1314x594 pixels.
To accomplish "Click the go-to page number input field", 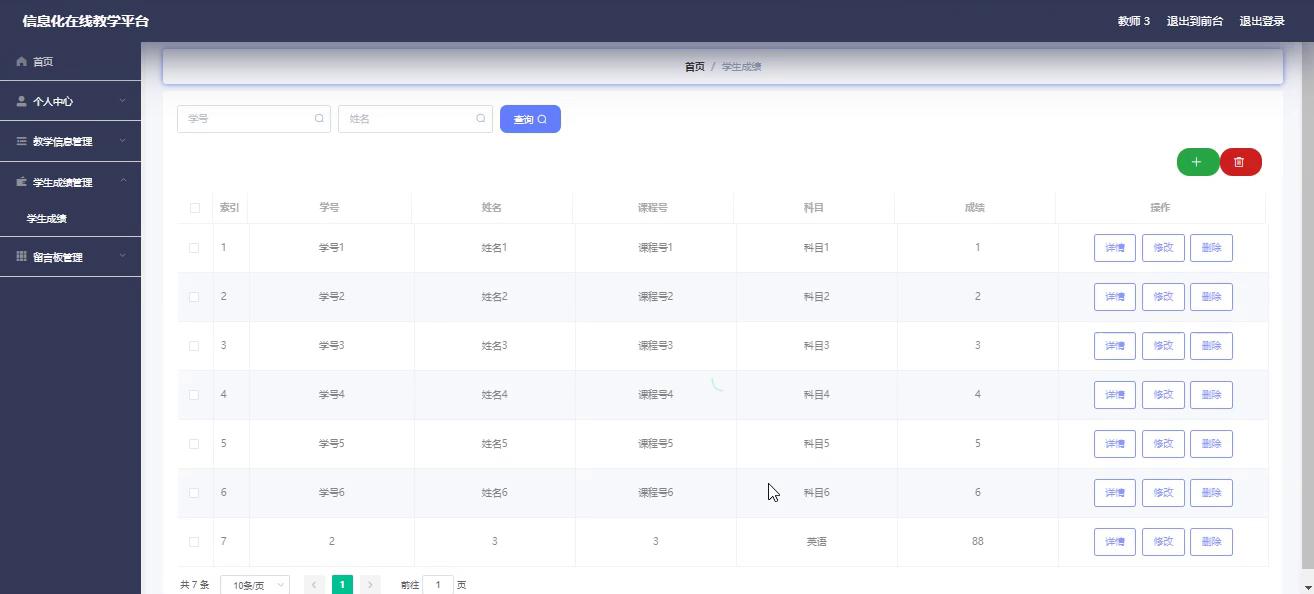I will point(438,585).
